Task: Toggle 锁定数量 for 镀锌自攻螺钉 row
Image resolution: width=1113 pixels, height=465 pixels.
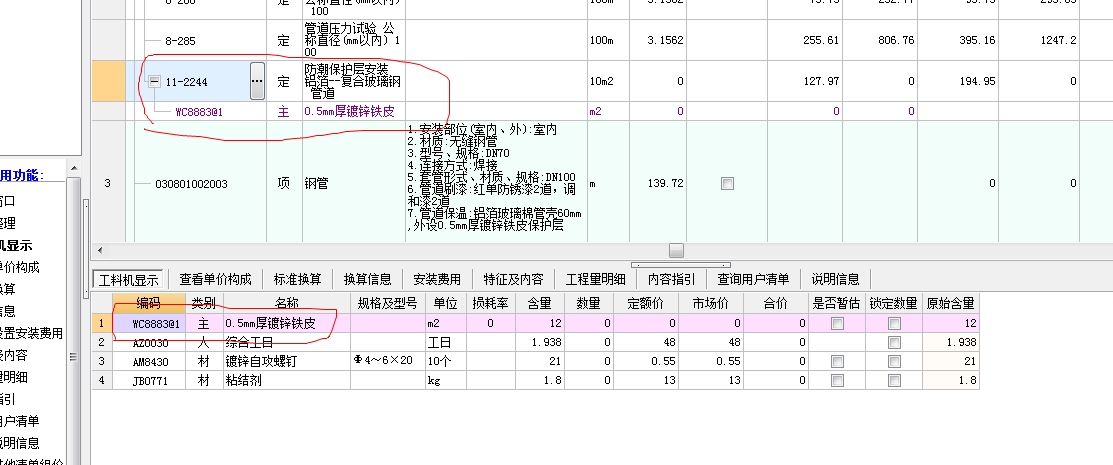Action: pyautogui.click(x=894, y=361)
